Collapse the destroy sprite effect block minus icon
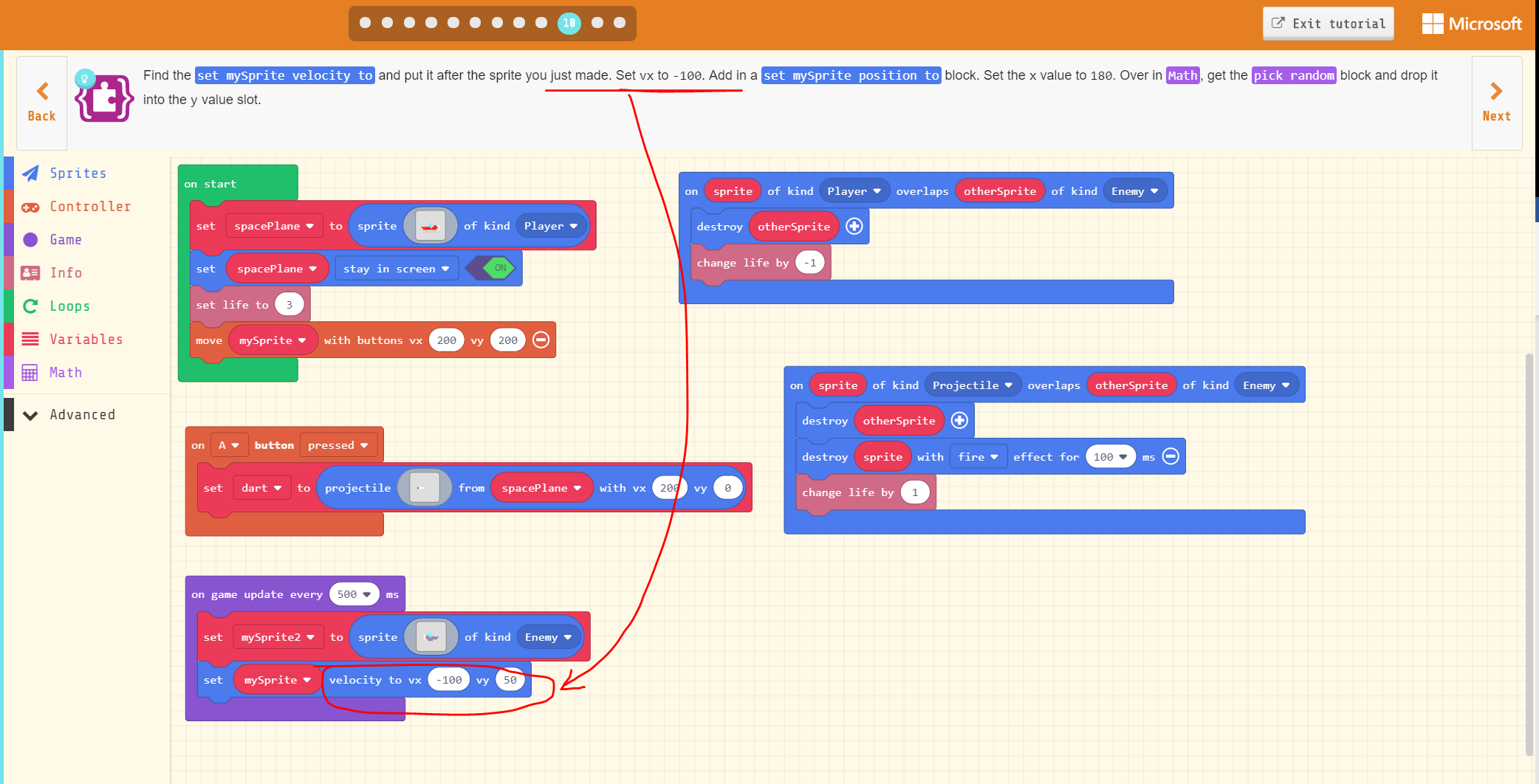The image size is (1539, 784). coord(1170,456)
